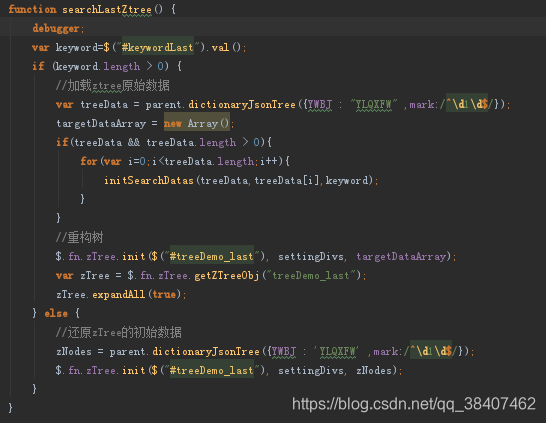The image size is (546, 423).
Task: Click first $.fn.zTree.init call with targetDataArray
Action: pos(256,257)
